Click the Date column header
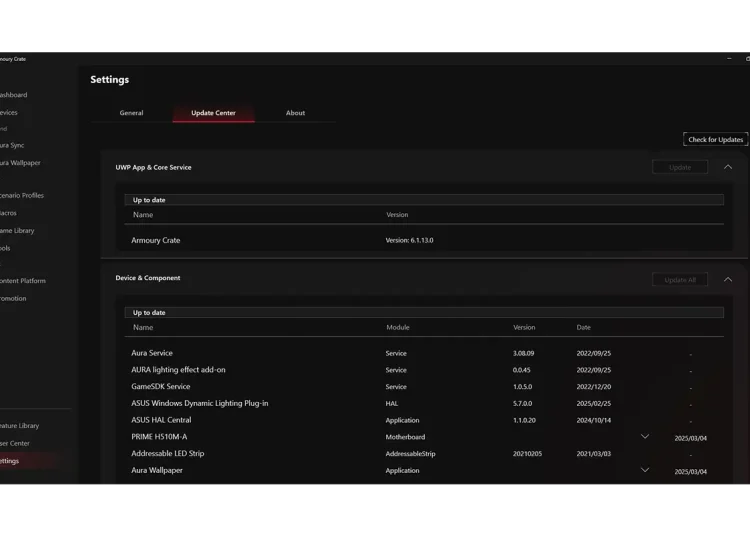Image resolution: width=750 pixels, height=536 pixels. (583, 328)
